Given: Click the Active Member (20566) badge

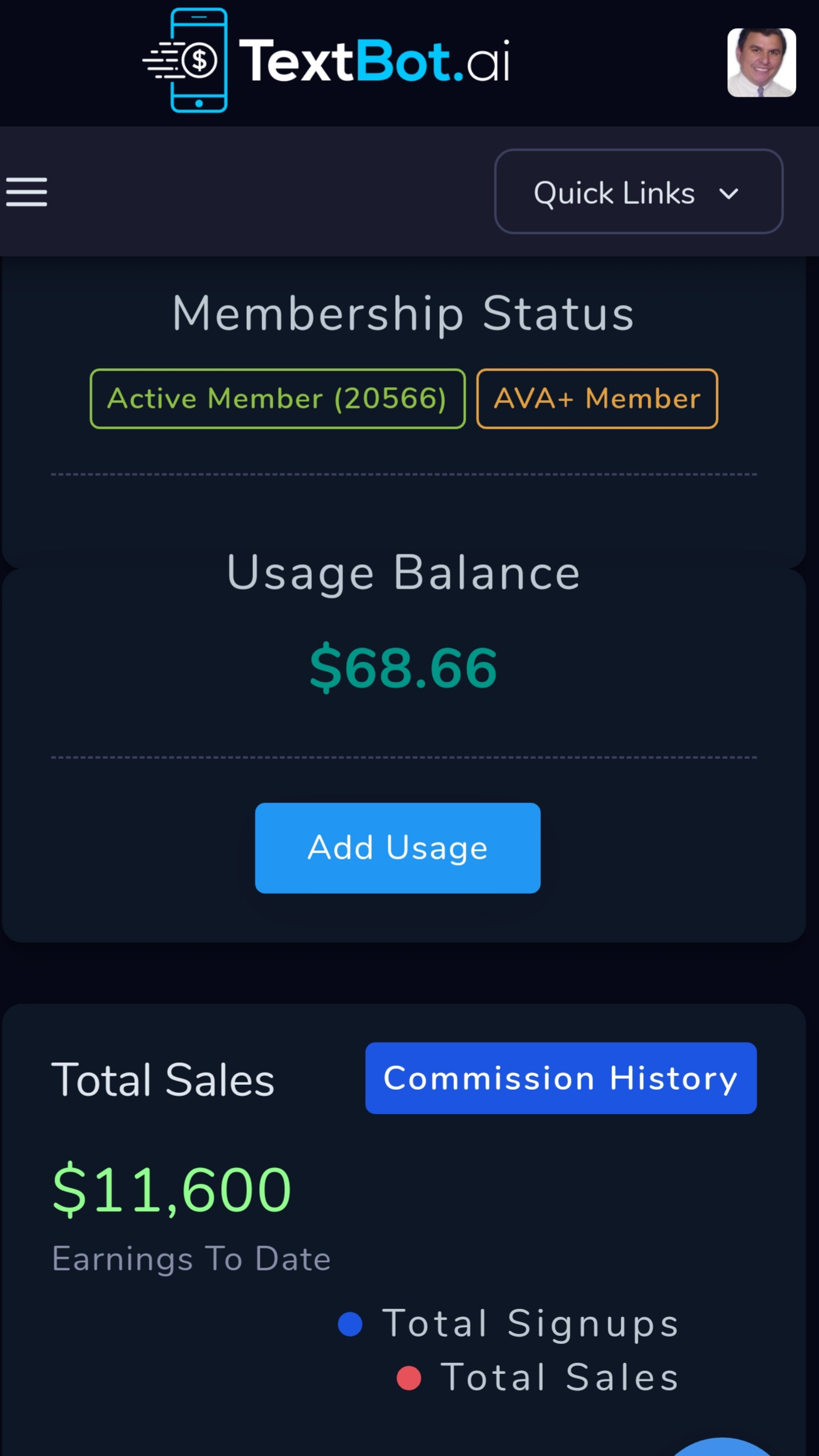Looking at the screenshot, I should pyautogui.click(x=277, y=399).
